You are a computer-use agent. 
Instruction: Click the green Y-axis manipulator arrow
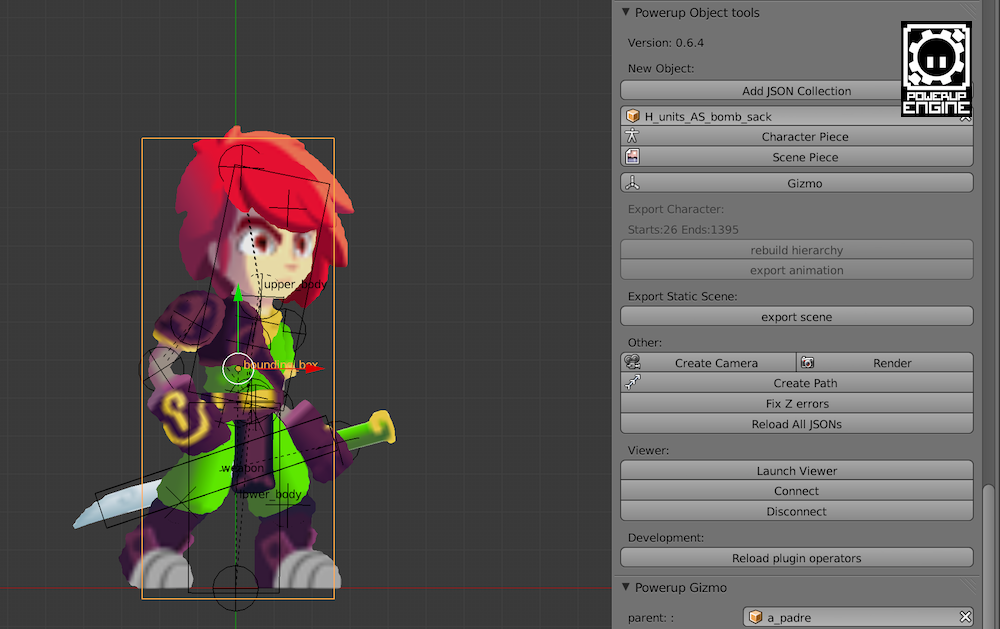[x=238, y=293]
